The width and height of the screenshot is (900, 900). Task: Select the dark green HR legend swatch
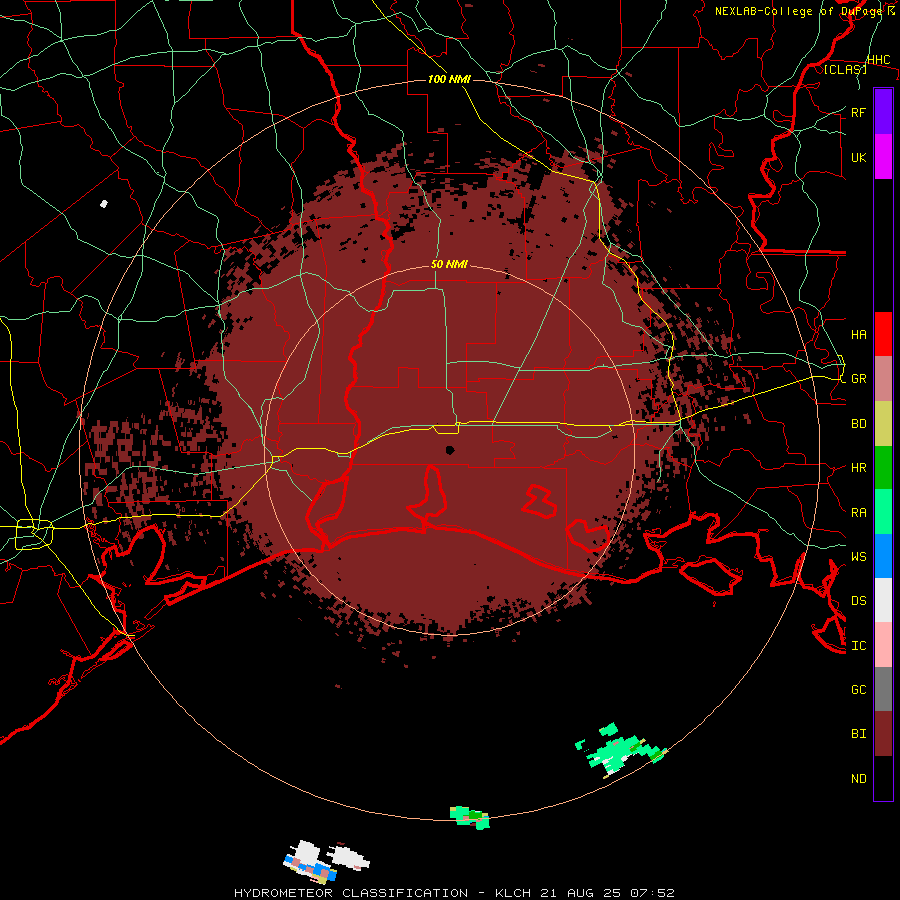click(x=883, y=468)
